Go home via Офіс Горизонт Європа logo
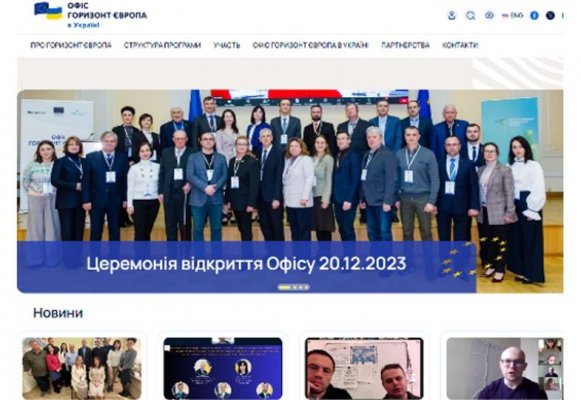Image resolution: width=581 pixels, height=400 pixels. [x=90, y=15]
